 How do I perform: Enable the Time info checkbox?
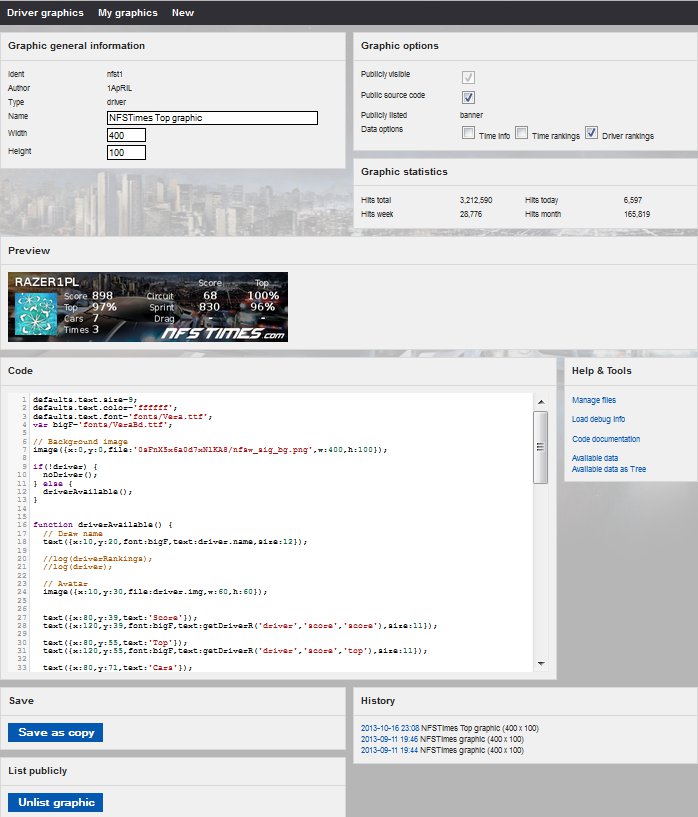pos(468,133)
